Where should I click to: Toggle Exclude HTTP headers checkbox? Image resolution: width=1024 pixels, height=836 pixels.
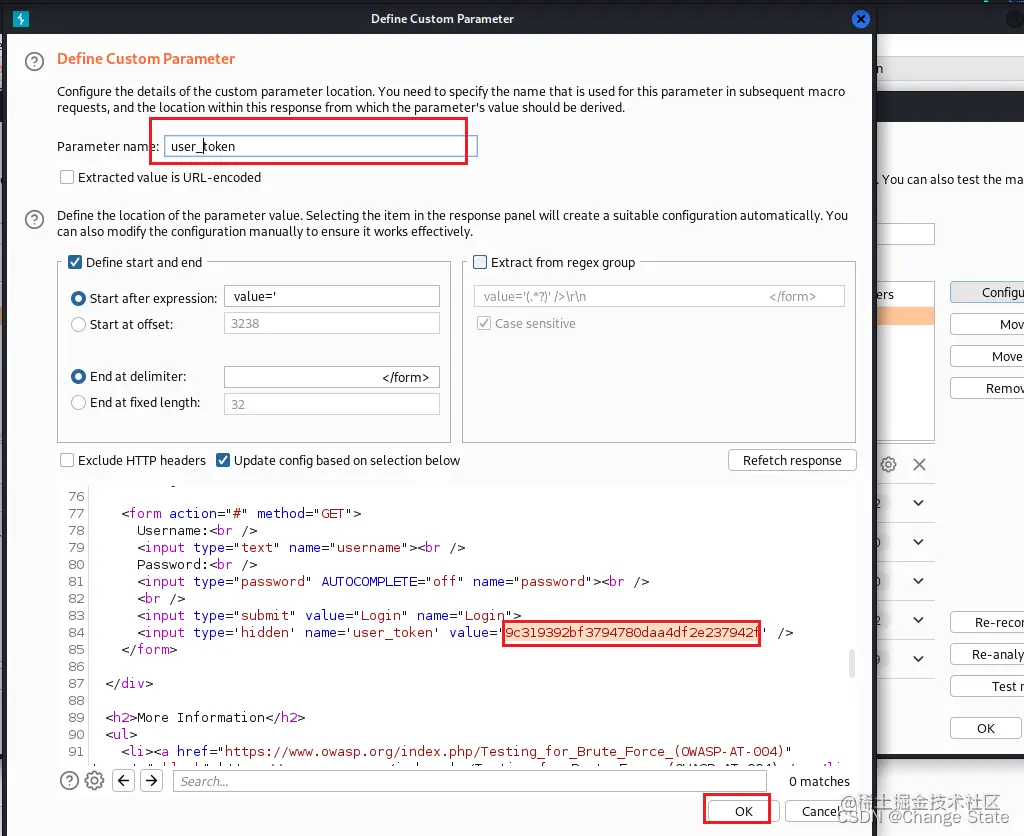coord(67,460)
